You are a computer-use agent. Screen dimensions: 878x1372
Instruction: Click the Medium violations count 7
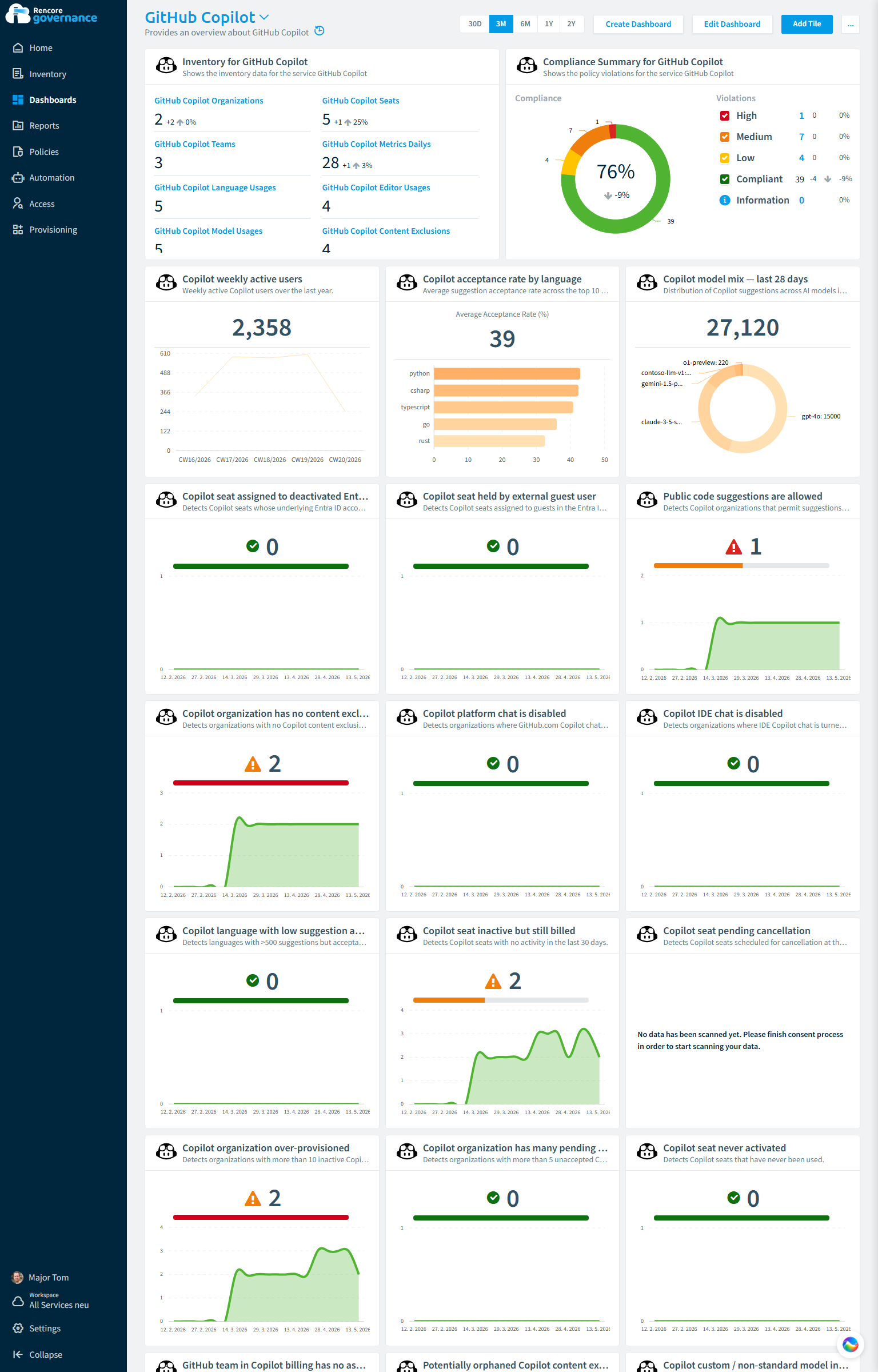[801, 137]
